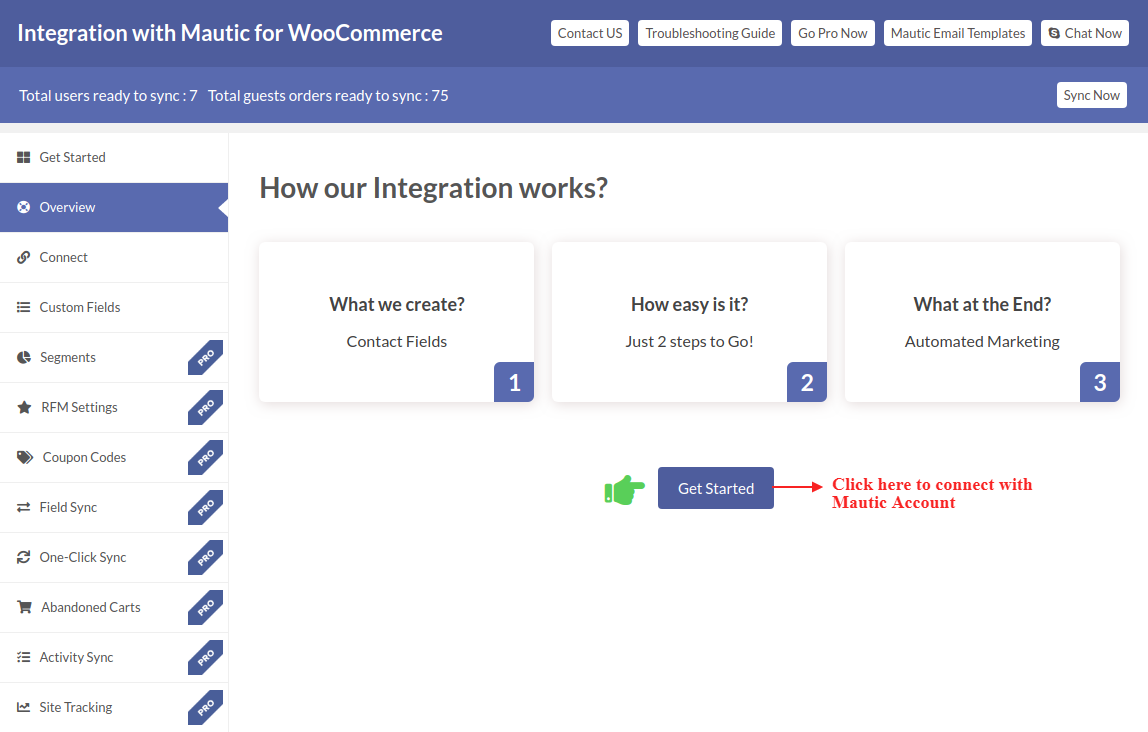Click the Custom Fields list icon
1148x732 pixels.
tap(23, 307)
